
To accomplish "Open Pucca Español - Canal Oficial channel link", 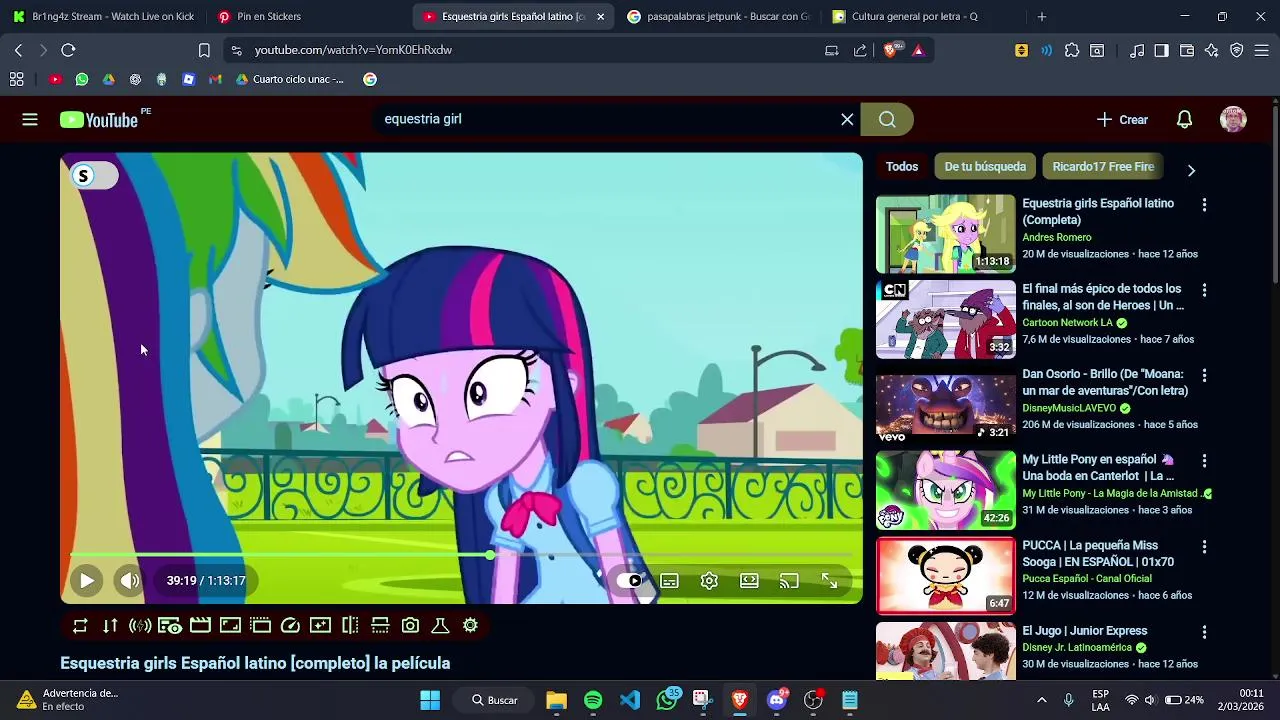I will pyautogui.click(x=1087, y=579).
